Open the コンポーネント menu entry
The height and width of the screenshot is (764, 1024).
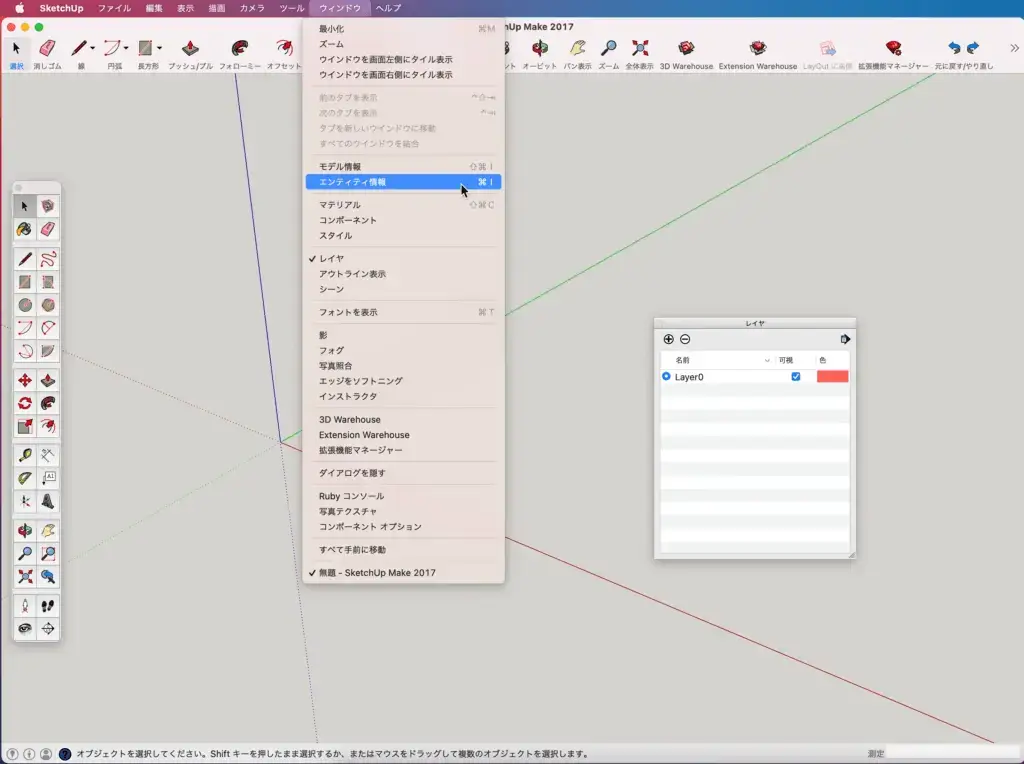coord(403,220)
